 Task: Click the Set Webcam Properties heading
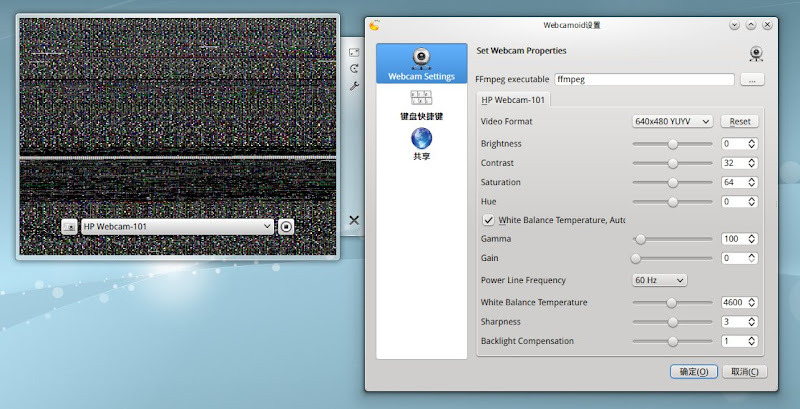[521, 50]
